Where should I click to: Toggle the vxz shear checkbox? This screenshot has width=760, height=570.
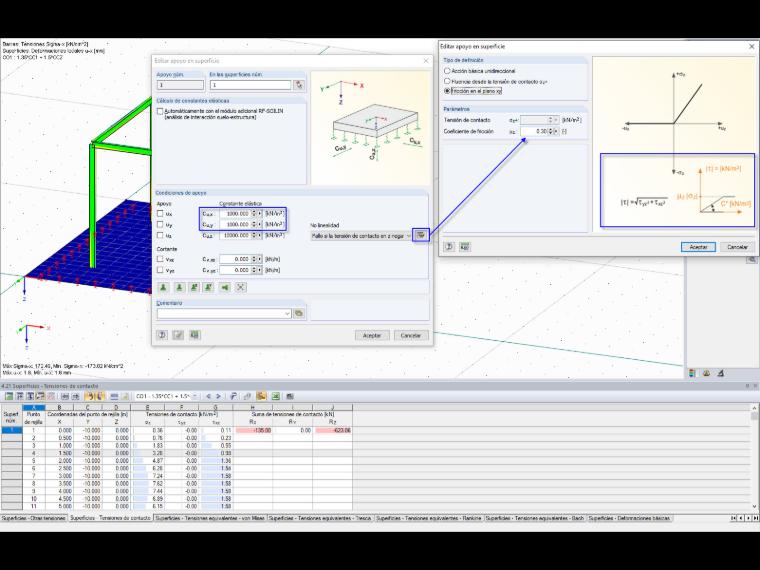(160, 259)
